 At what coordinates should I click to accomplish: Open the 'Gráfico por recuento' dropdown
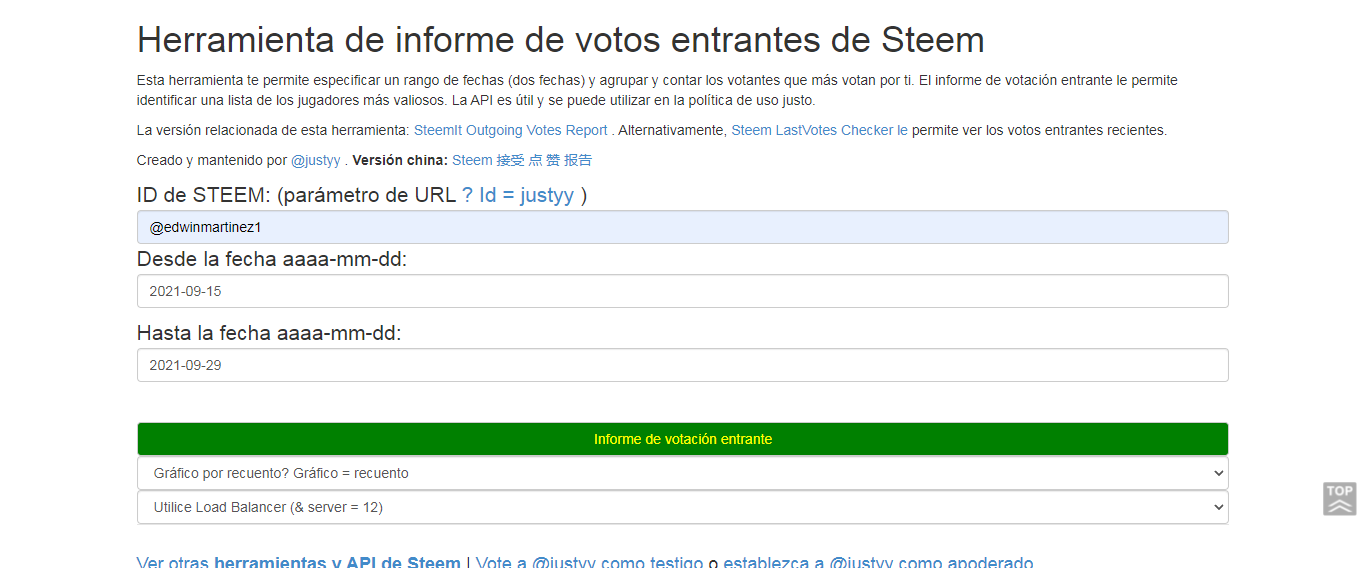tap(682, 473)
